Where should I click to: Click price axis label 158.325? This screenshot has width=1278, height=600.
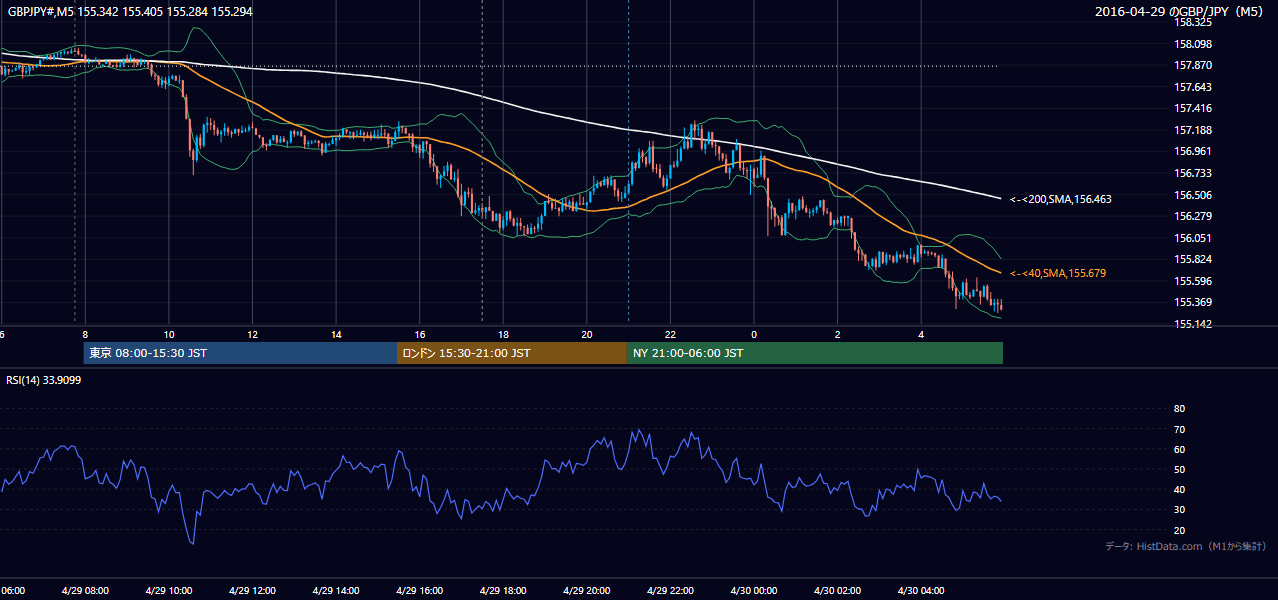[x=1194, y=22]
